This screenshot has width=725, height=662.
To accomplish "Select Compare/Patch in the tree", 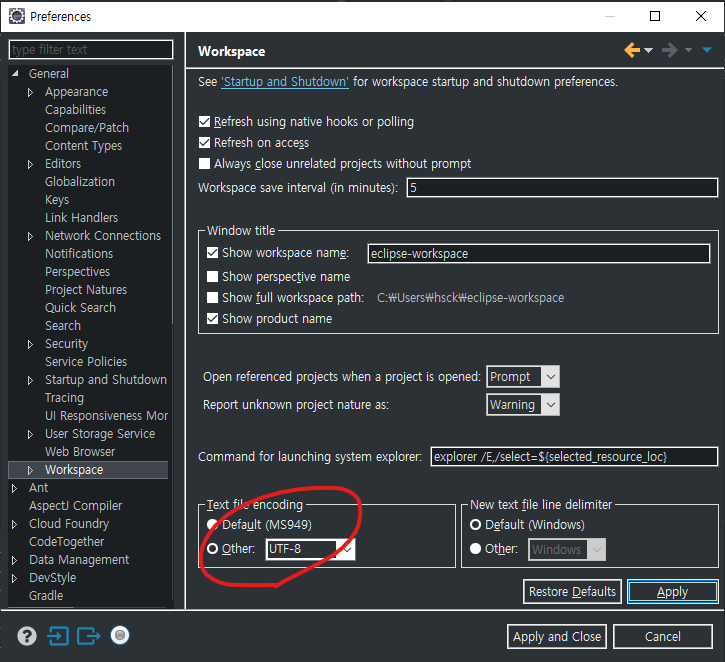I will 87,128.
